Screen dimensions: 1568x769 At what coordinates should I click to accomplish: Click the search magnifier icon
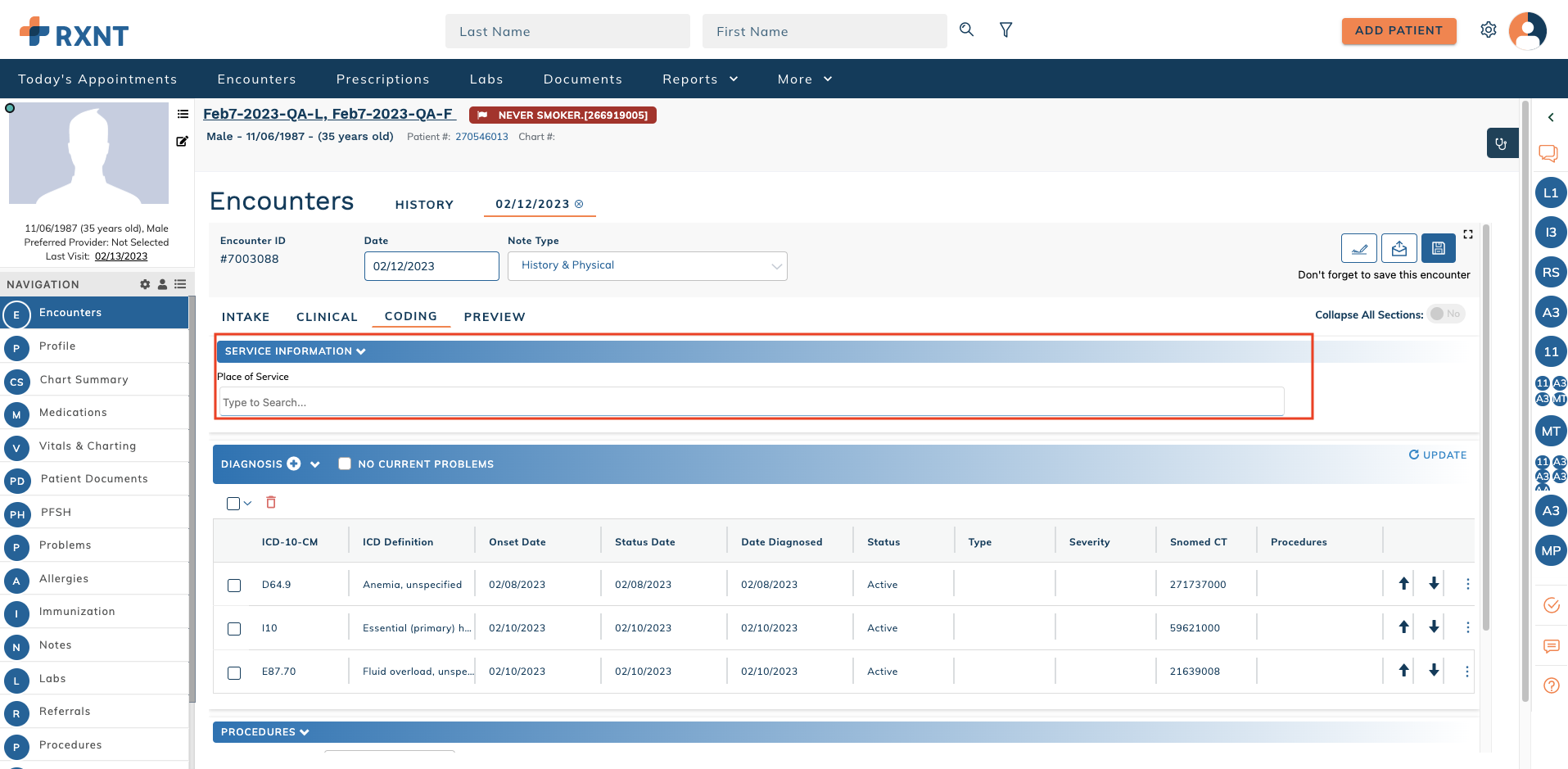click(966, 29)
